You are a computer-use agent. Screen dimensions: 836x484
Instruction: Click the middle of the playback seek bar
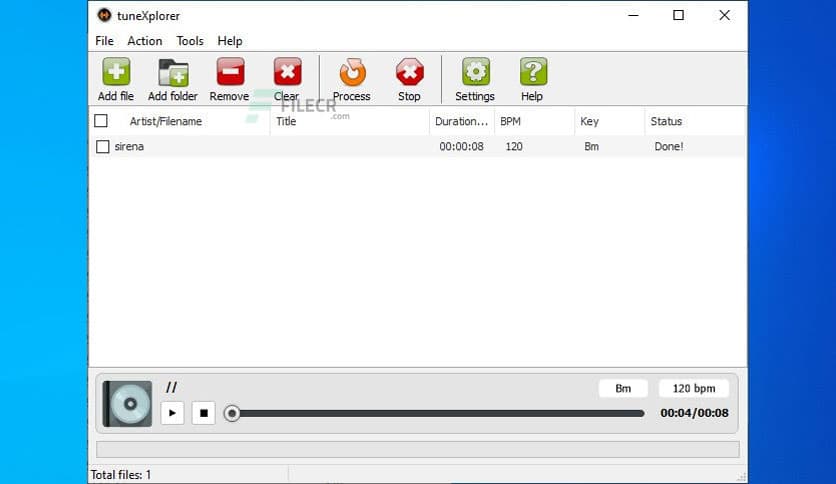(x=434, y=413)
